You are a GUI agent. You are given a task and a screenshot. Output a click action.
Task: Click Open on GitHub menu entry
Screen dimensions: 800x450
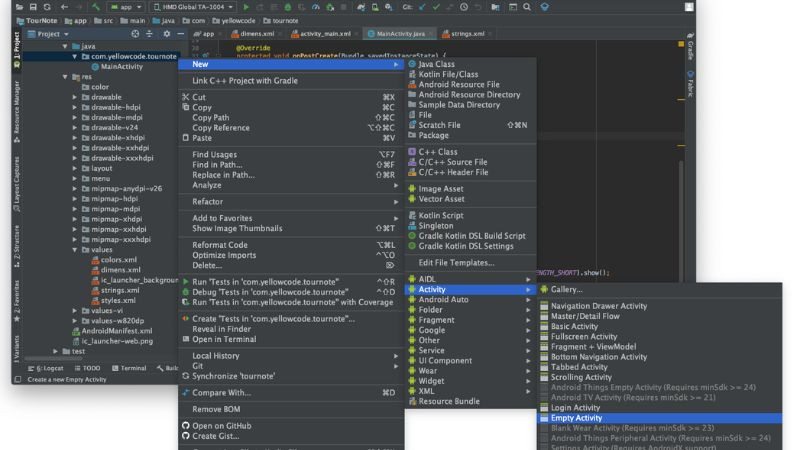291,426
